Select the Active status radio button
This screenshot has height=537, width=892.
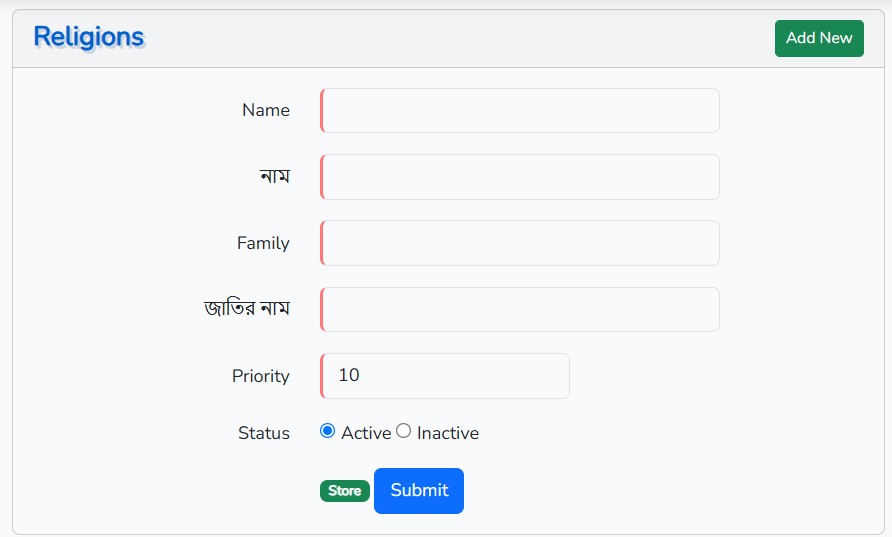coord(327,431)
